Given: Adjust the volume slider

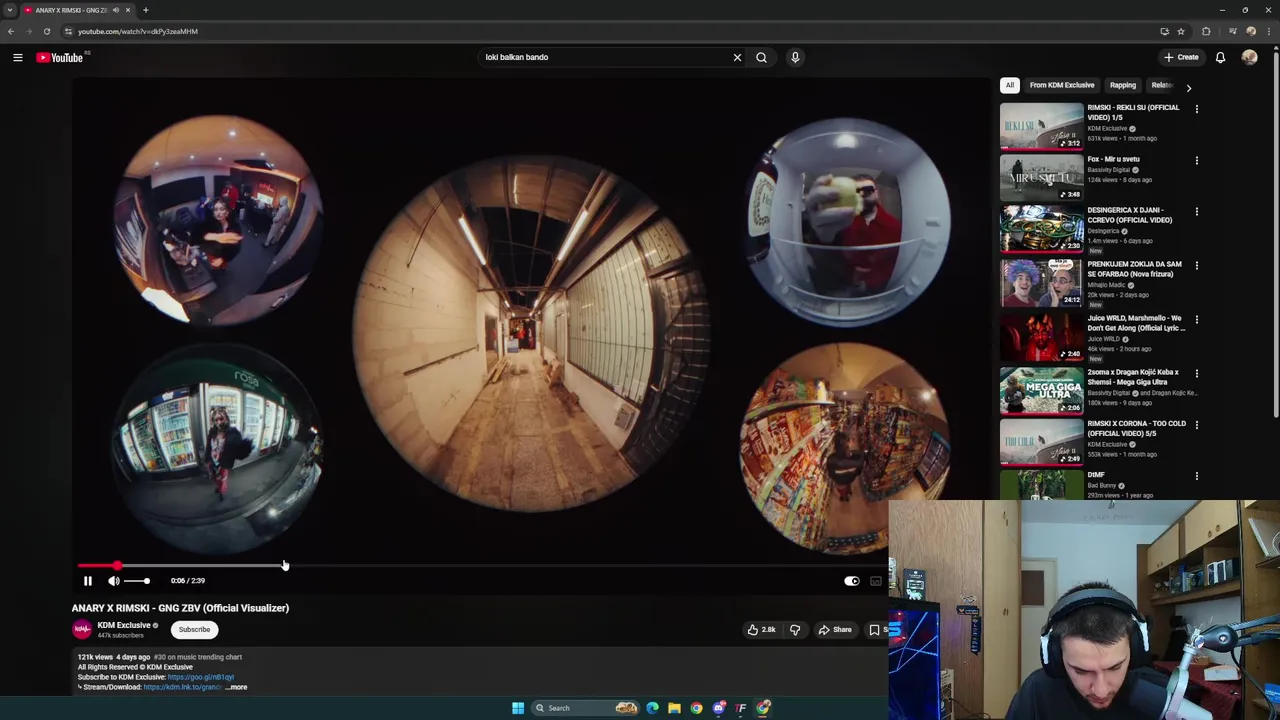Looking at the screenshot, I should click(x=137, y=581).
